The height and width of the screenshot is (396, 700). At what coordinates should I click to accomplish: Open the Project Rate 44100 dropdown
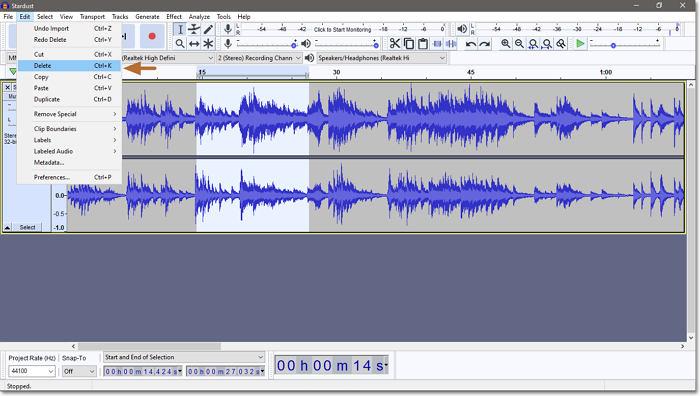click(32, 371)
